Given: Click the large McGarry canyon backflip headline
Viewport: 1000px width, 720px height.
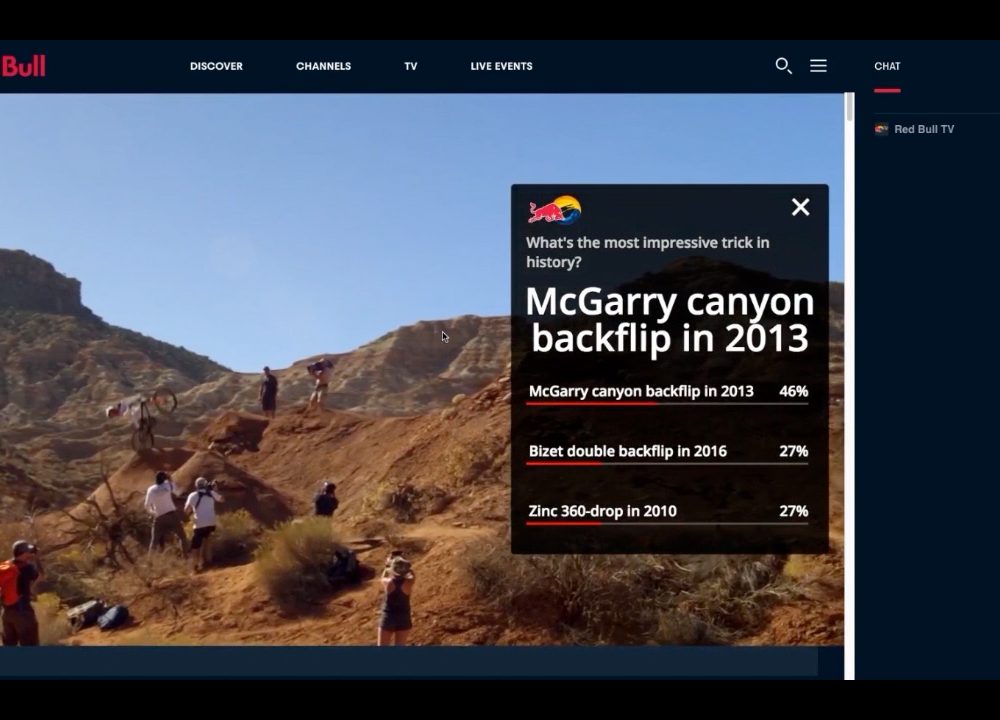Looking at the screenshot, I should click(670, 320).
